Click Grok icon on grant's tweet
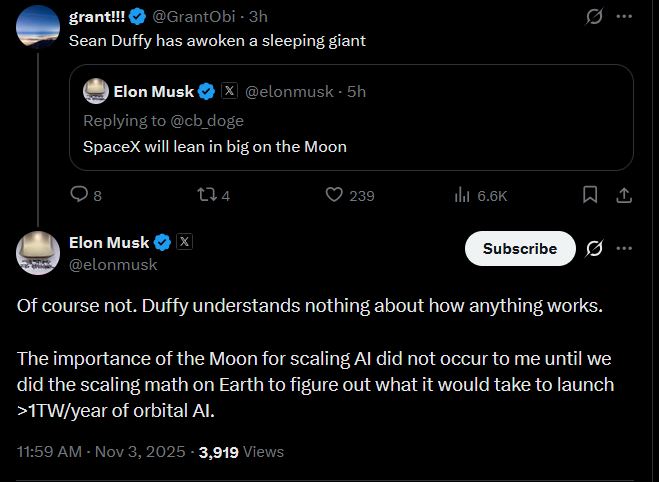Image resolution: width=659 pixels, height=482 pixels. [594, 17]
